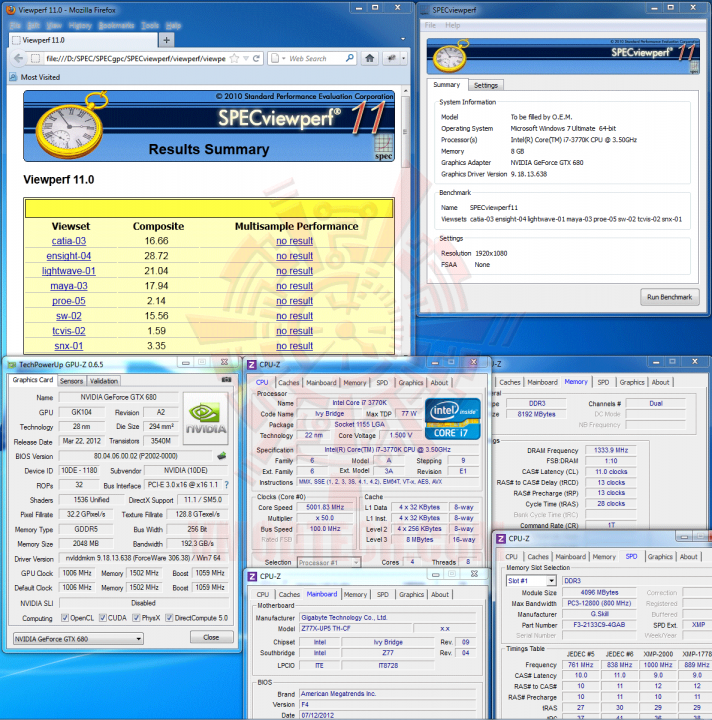Click no result link for catia-03

[x=294, y=241]
